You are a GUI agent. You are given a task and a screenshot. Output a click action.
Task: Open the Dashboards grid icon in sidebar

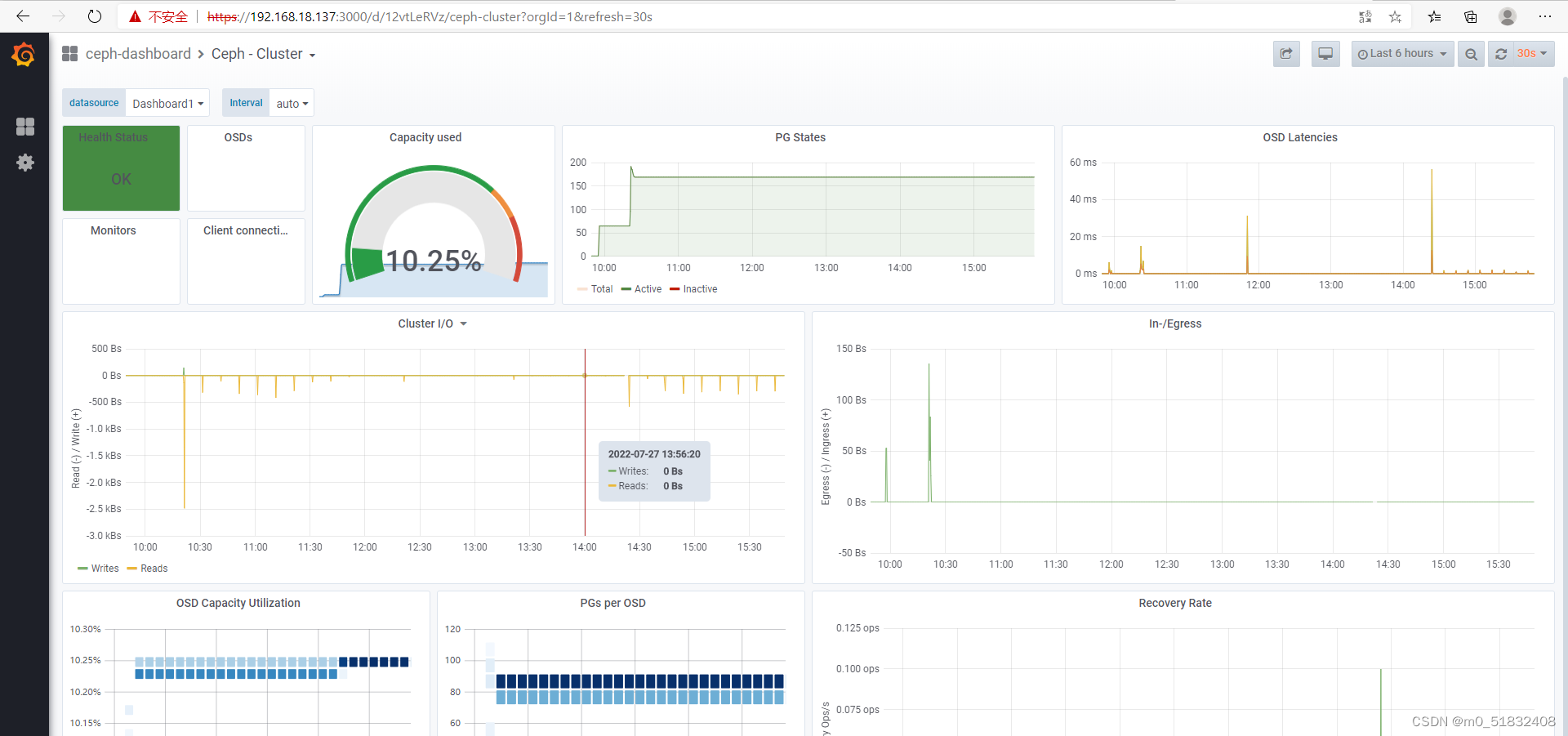25,127
